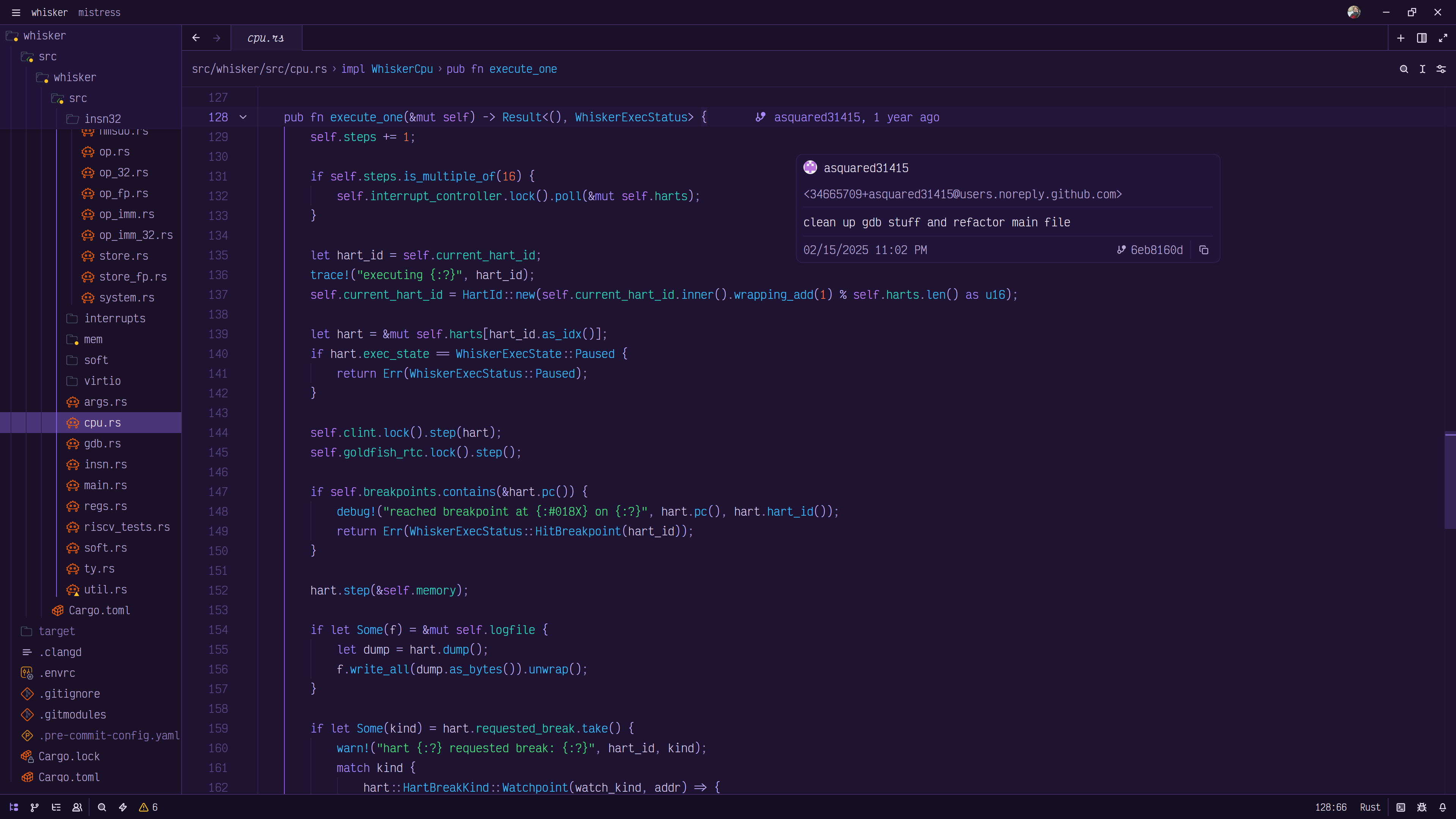Go back in editor navigation history

point(196,38)
